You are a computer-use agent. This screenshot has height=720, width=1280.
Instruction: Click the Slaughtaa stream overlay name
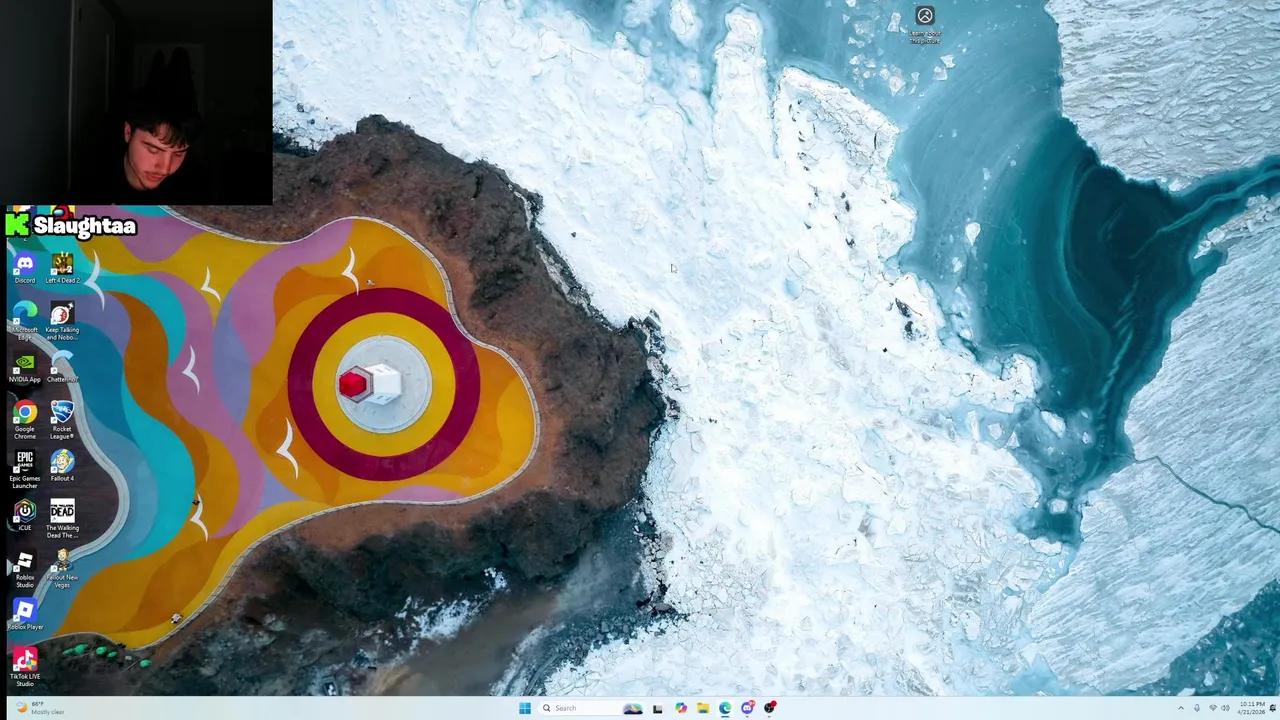[84, 226]
